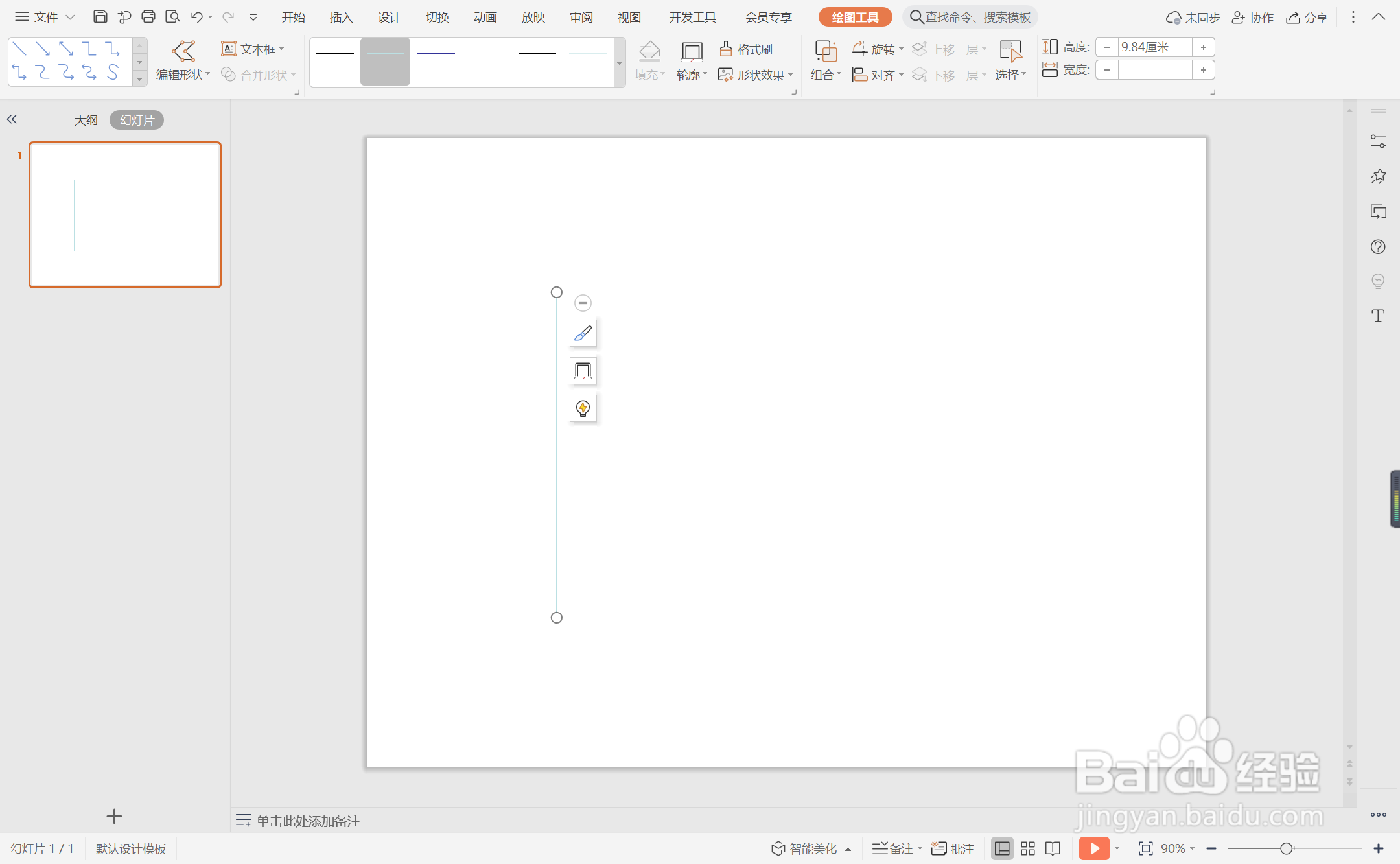Adjust the zoom slider handle
Viewport: 1400px width, 864px height.
pos(1287,848)
